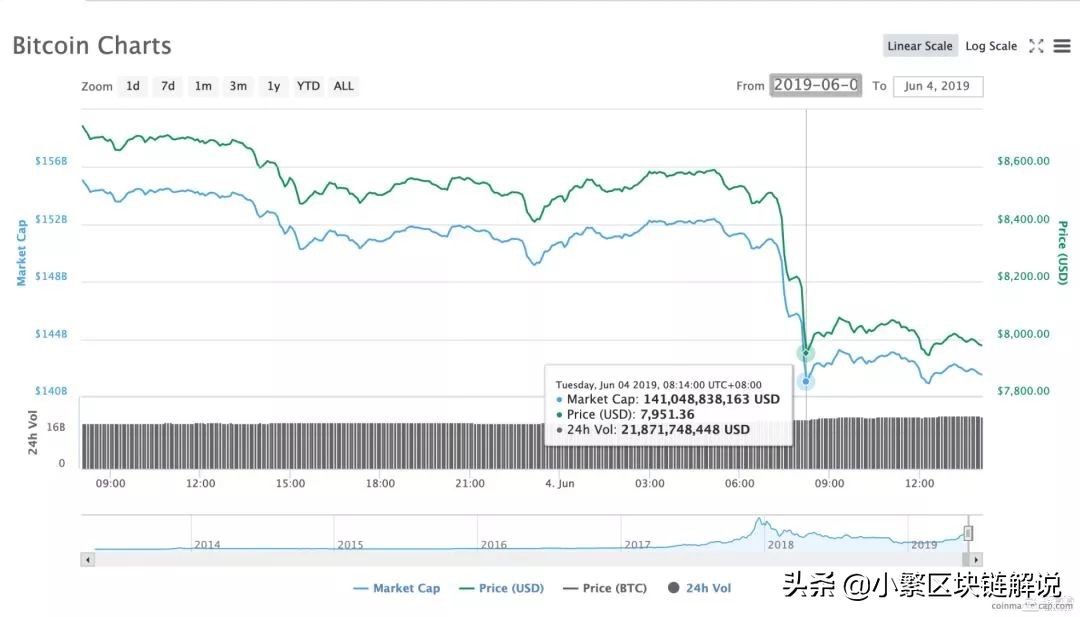Image resolution: width=1080 pixels, height=617 pixels.
Task: Select the 1d zoom tab
Action: (x=133, y=86)
